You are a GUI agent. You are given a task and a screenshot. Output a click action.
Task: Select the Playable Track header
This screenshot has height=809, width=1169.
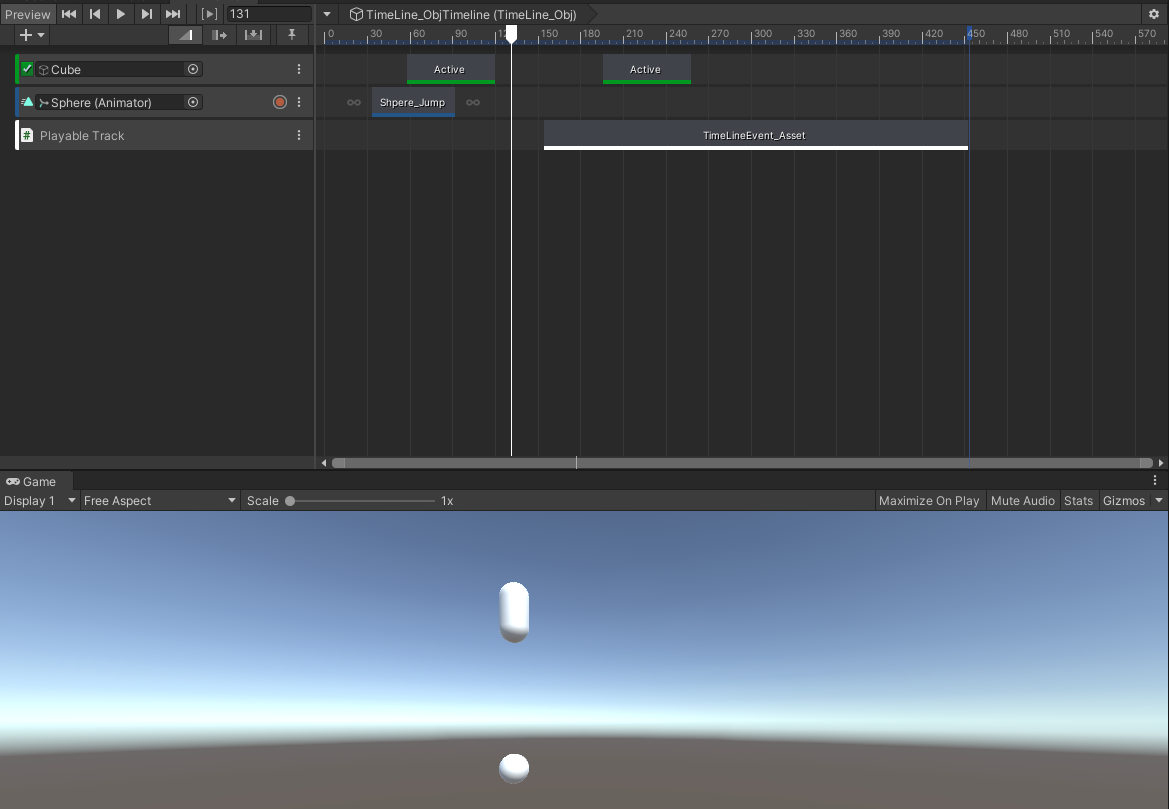pyautogui.click(x=164, y=135)
